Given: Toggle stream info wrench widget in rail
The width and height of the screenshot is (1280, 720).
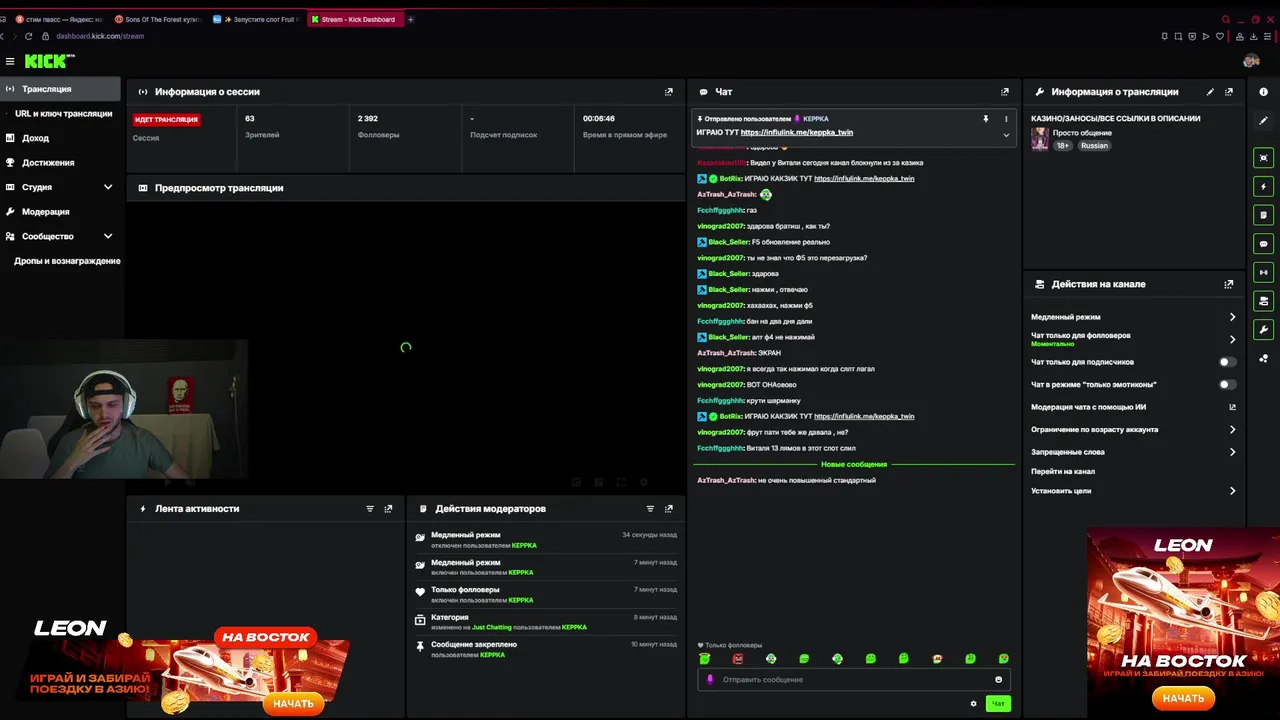Looking at the screenshot, I should (1264, 329).
